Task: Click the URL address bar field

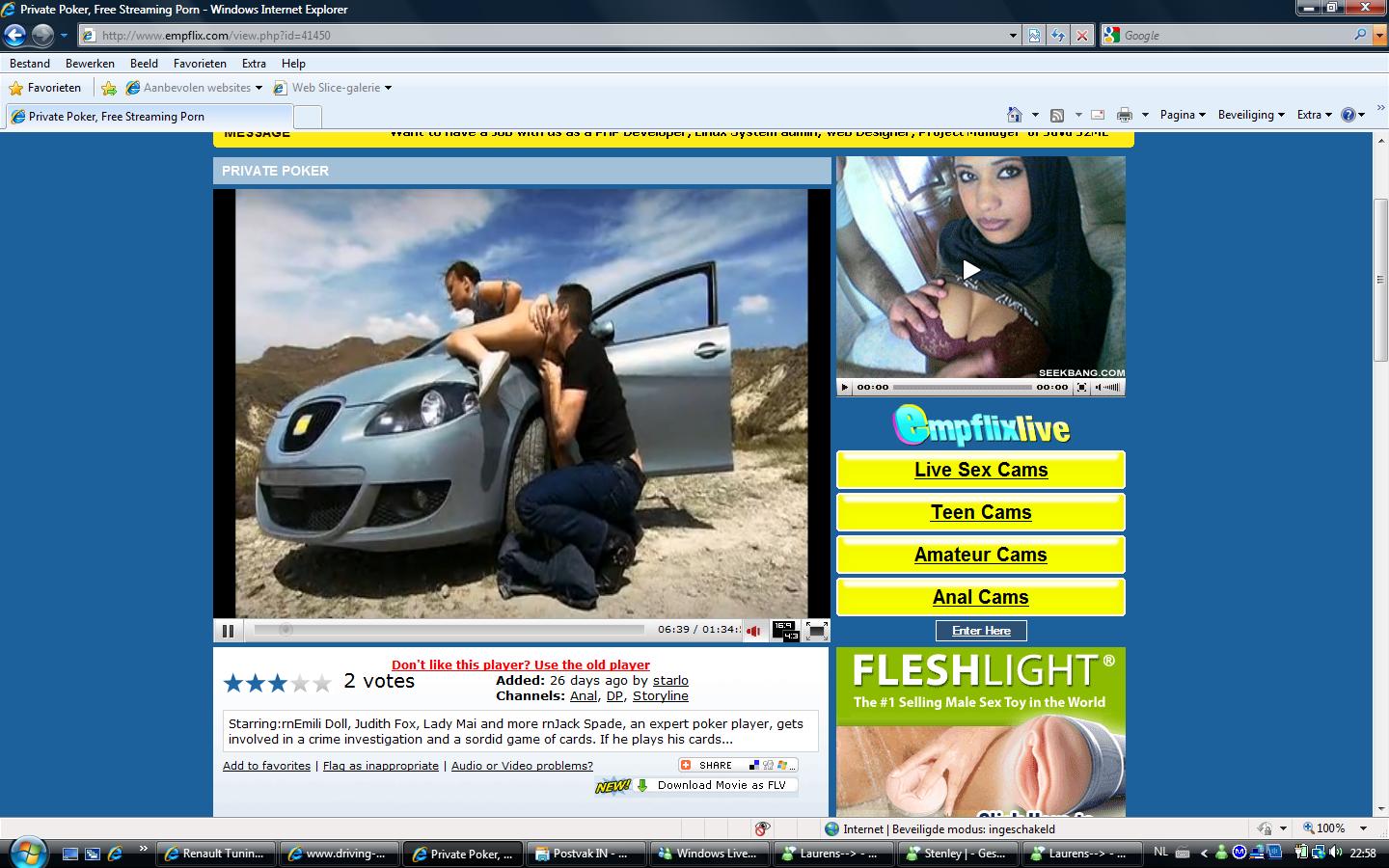Action: (x=550, y=36)
